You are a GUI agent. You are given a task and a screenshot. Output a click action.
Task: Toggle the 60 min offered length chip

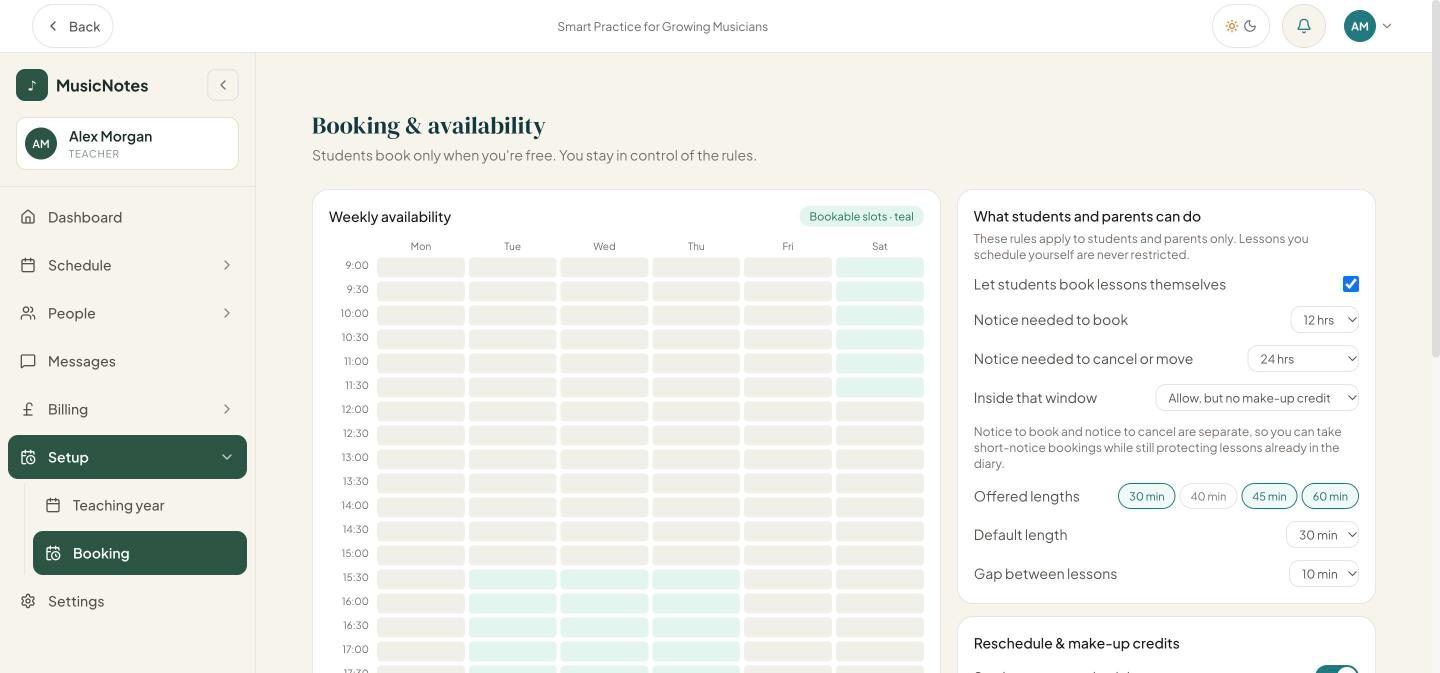tap(1330, 496)
